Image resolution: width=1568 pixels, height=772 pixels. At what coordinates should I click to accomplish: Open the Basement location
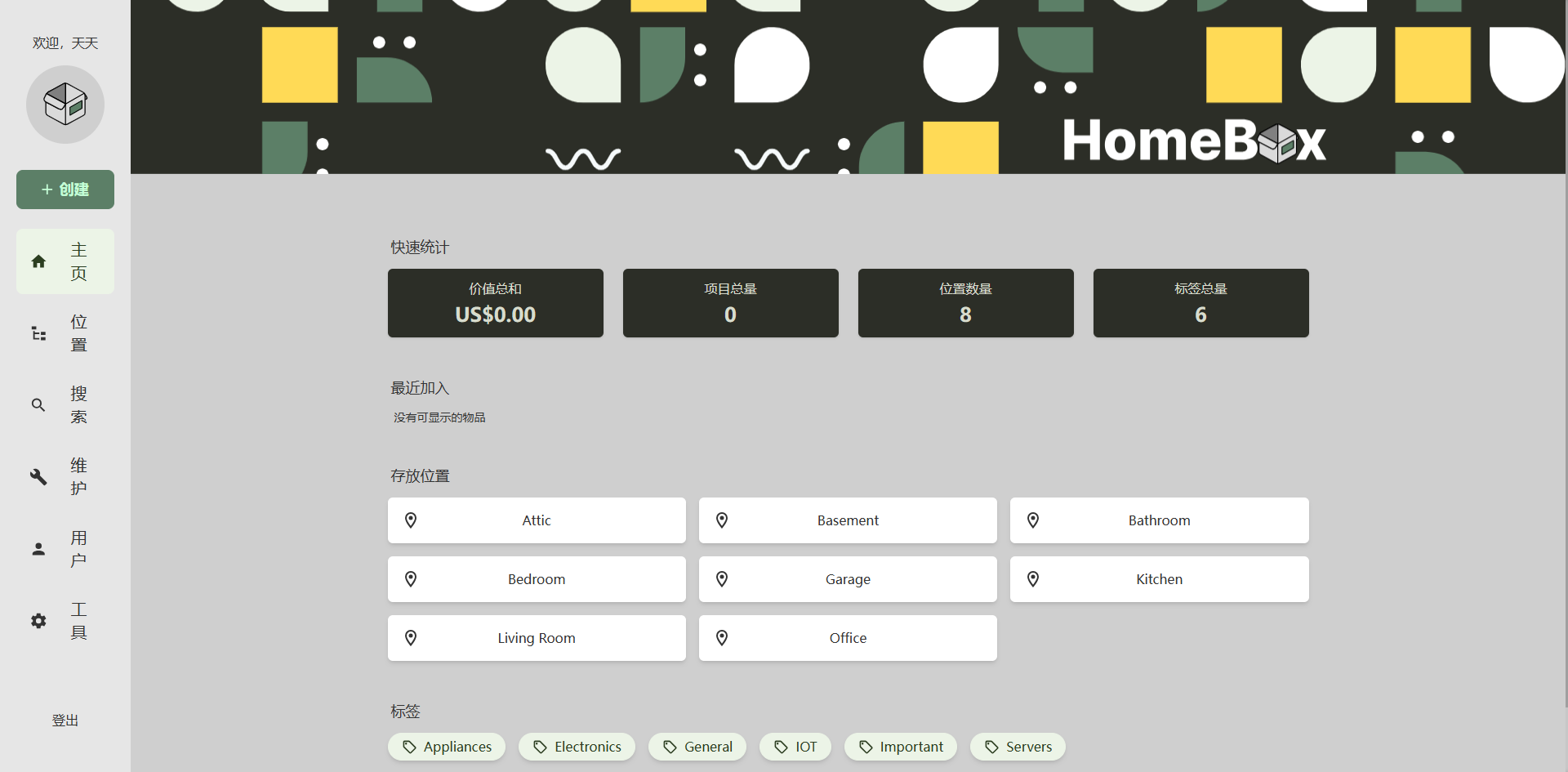[x=848, y=520]
